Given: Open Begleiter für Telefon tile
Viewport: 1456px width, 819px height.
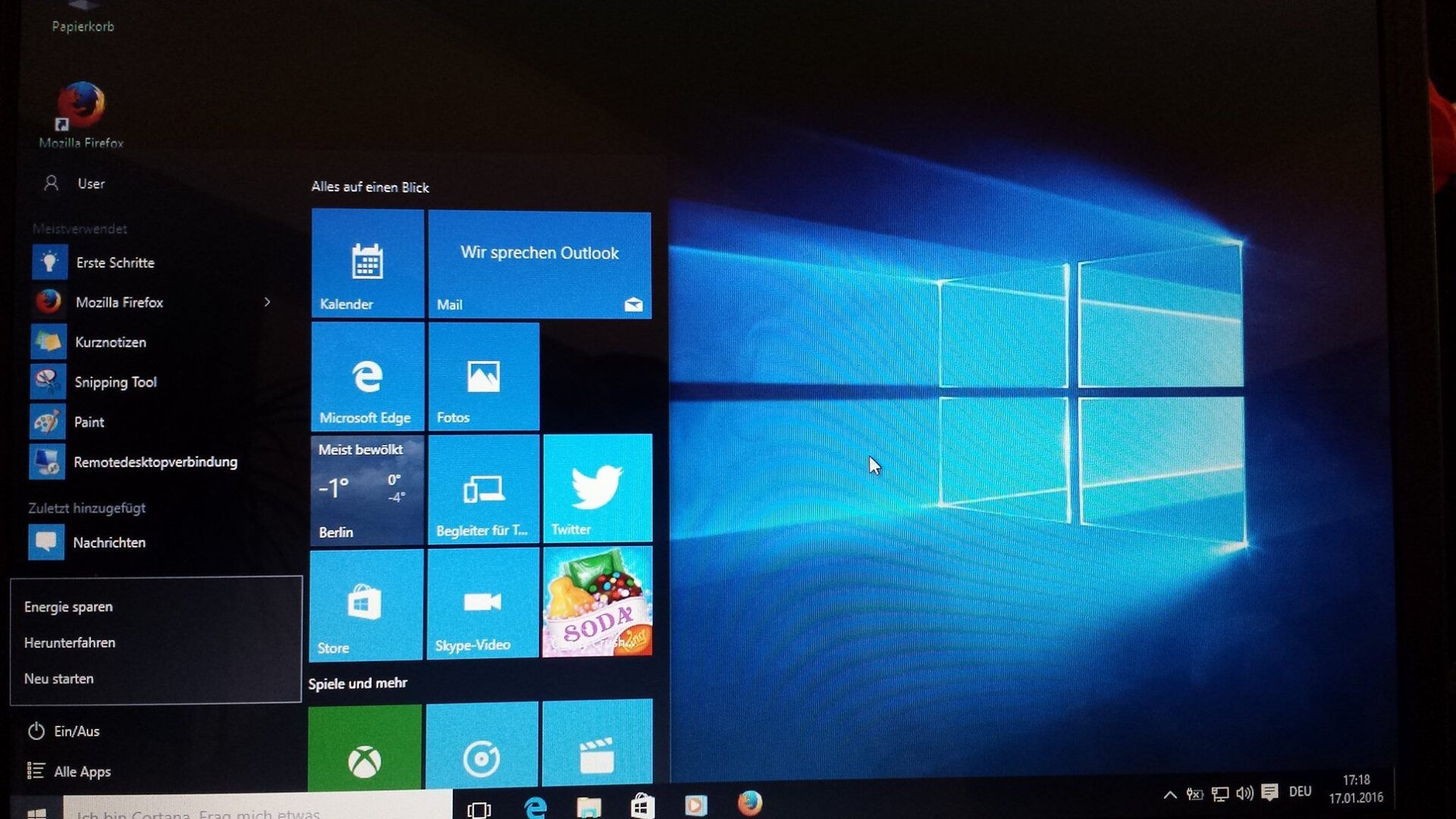Looking at the screenshot, I should tap(483, 489).
